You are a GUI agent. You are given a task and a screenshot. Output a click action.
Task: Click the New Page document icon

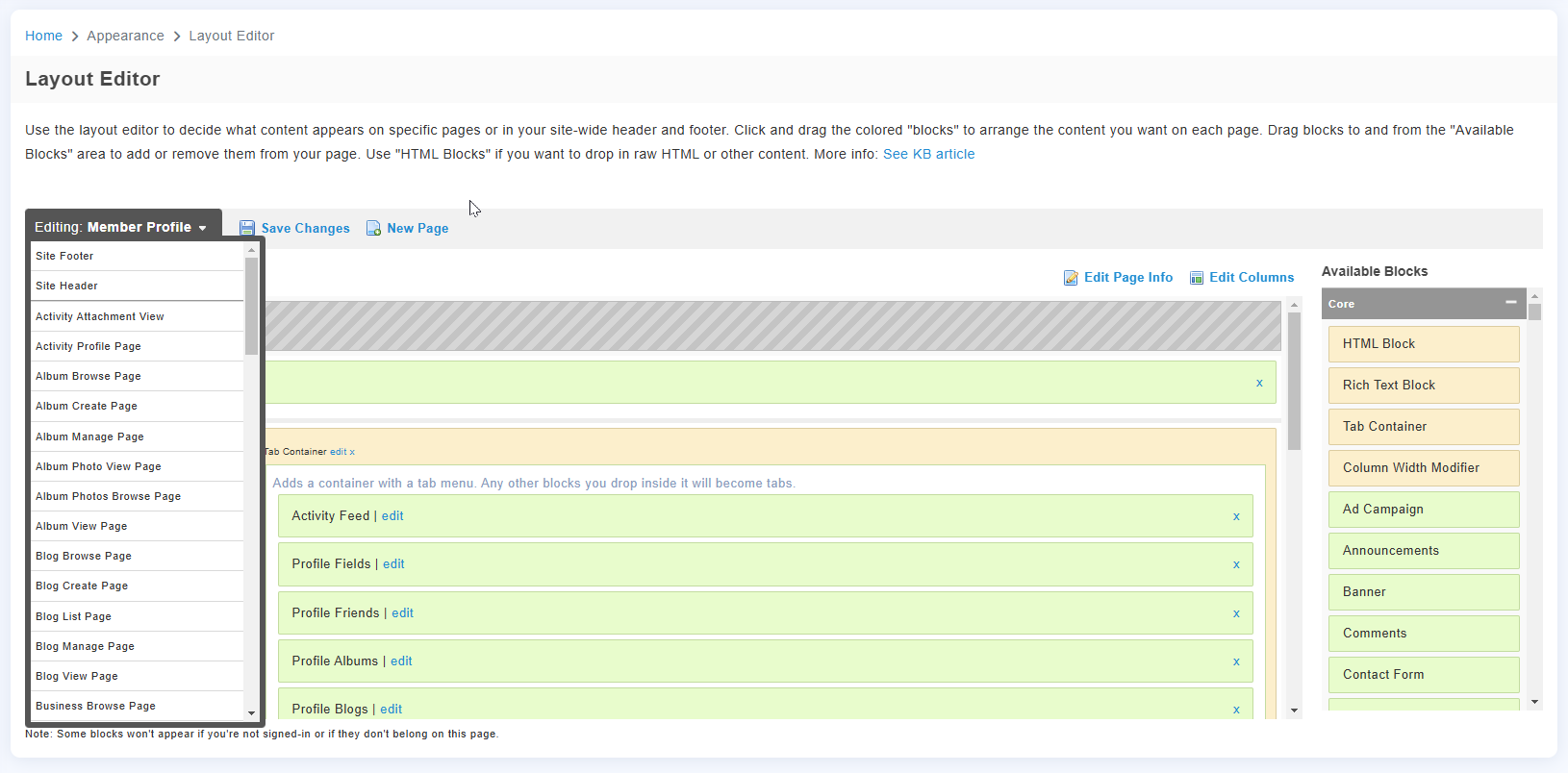click(x=373, y=228)
